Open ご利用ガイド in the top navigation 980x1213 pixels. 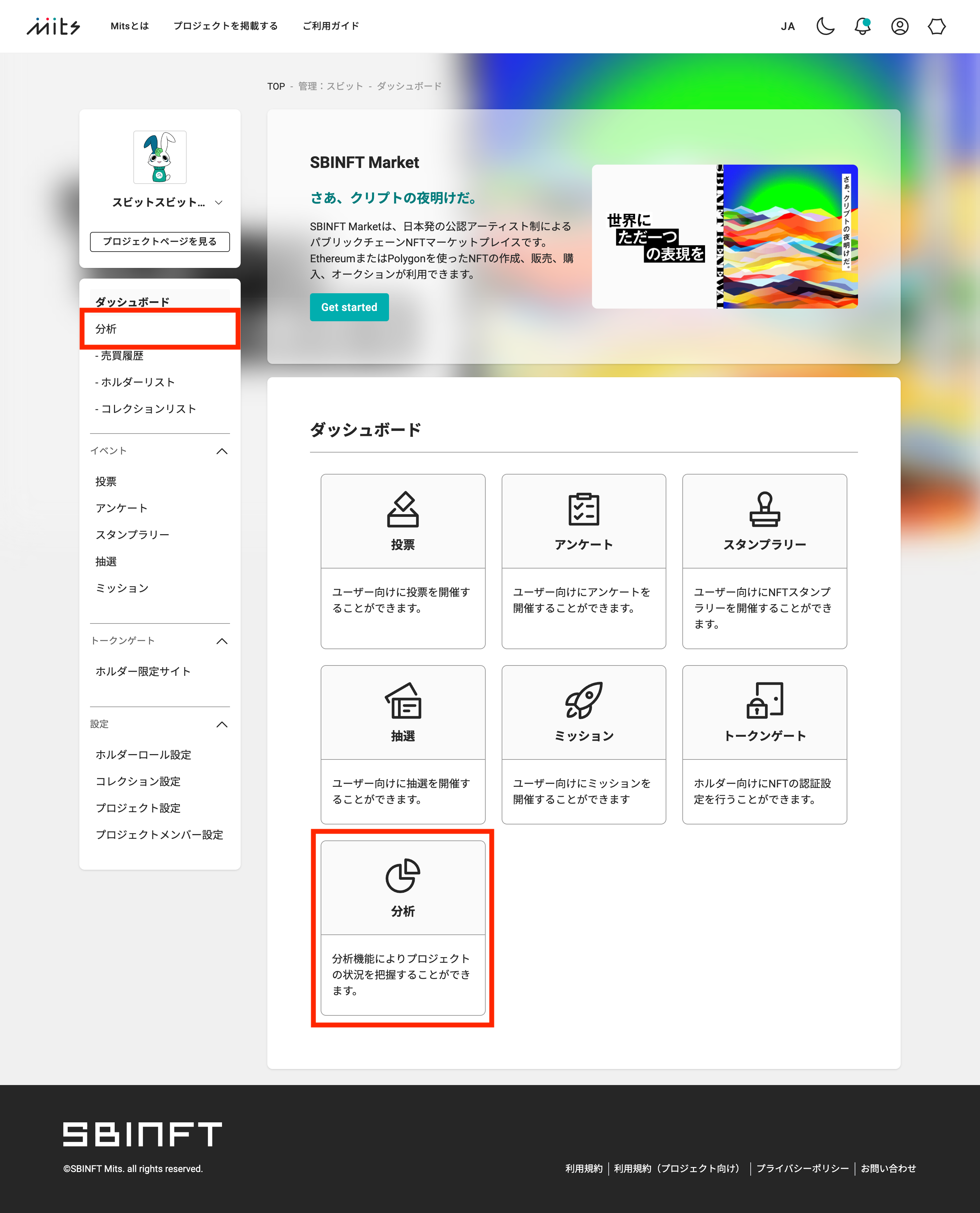[331, 26]
